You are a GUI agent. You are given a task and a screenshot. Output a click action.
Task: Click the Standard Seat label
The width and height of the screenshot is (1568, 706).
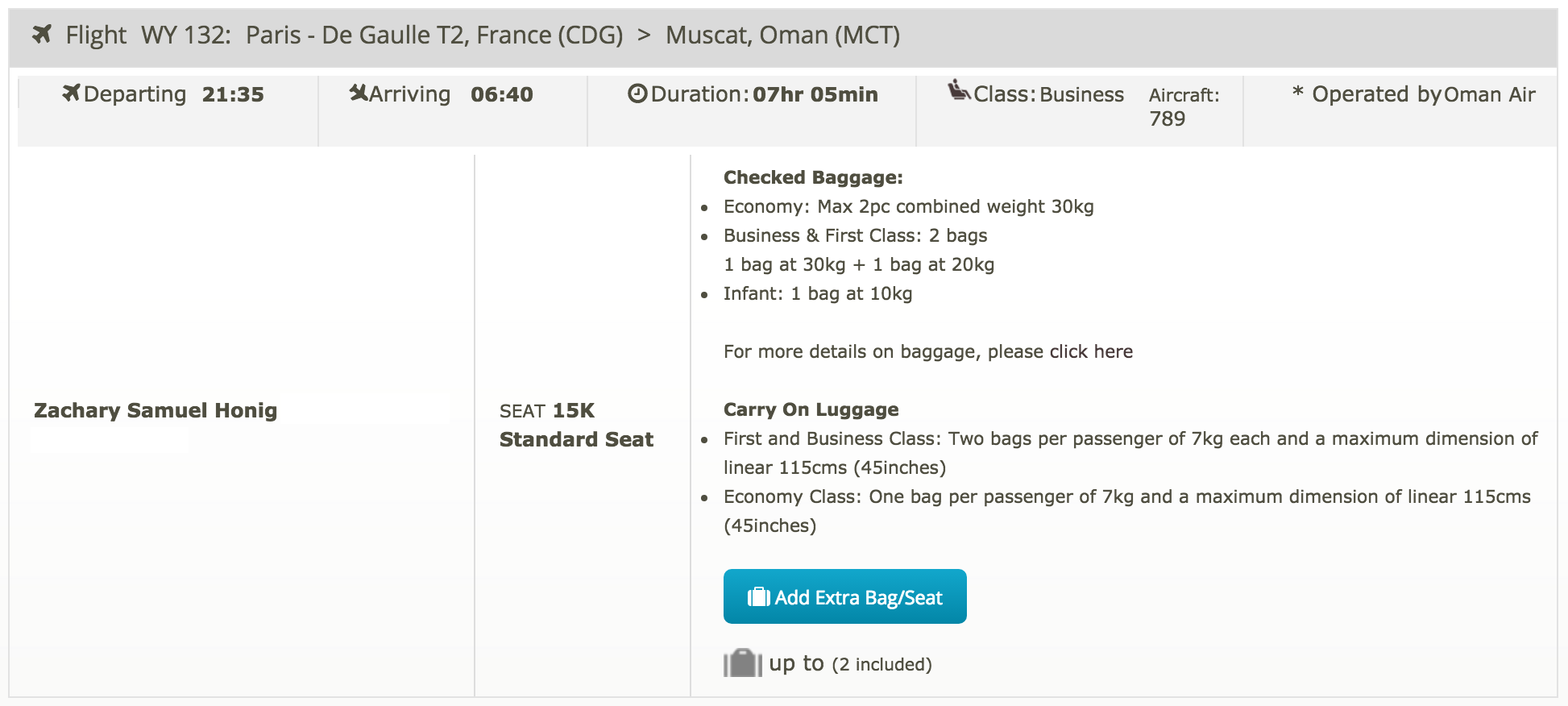(x=576, y=439)
